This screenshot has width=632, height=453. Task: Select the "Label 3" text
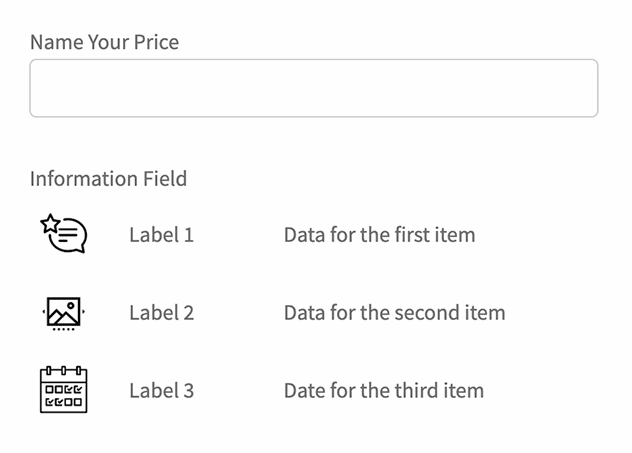pos(161,390)
